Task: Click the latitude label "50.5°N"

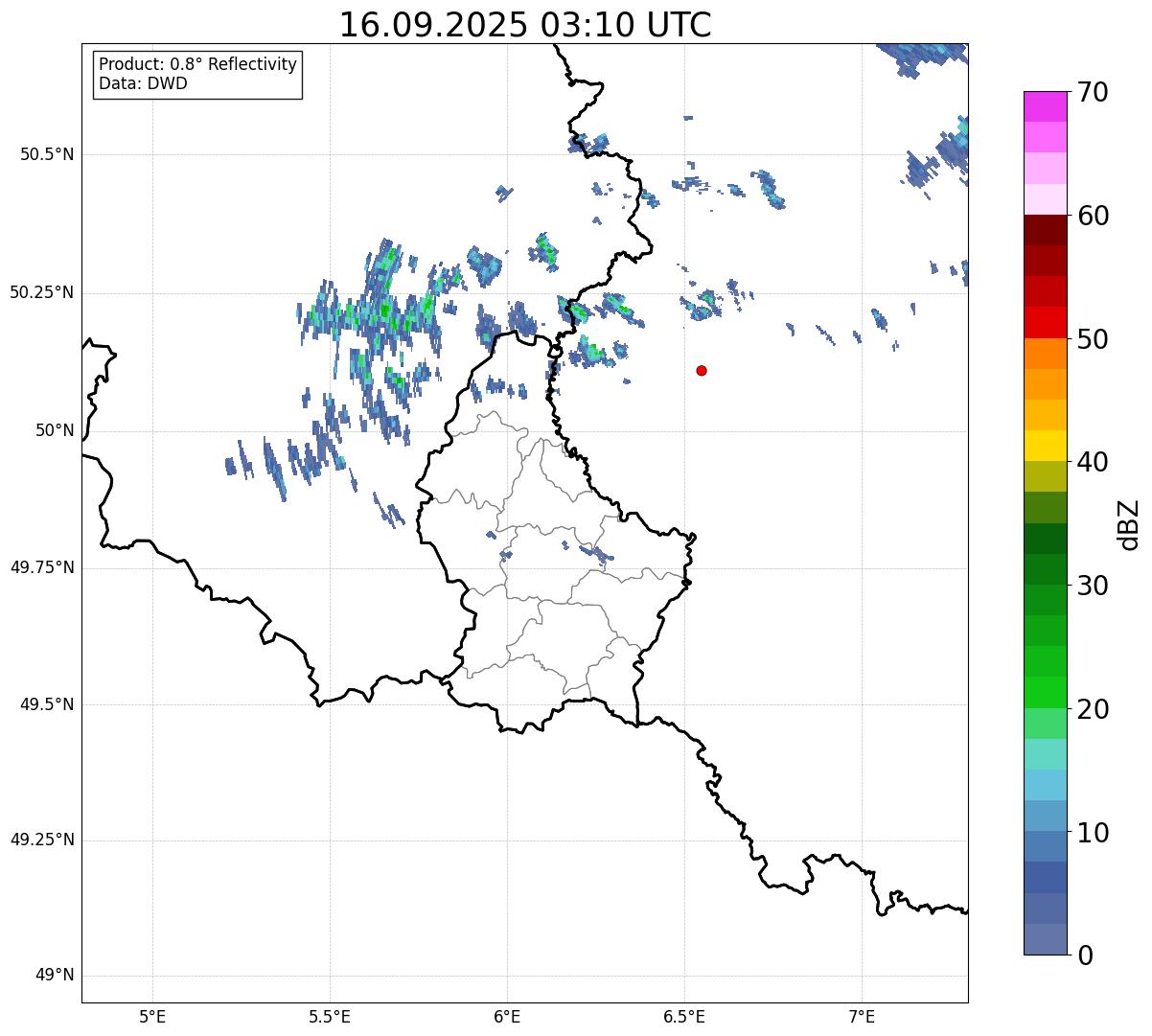Action: pyautogui.click(x=47, y=155)
